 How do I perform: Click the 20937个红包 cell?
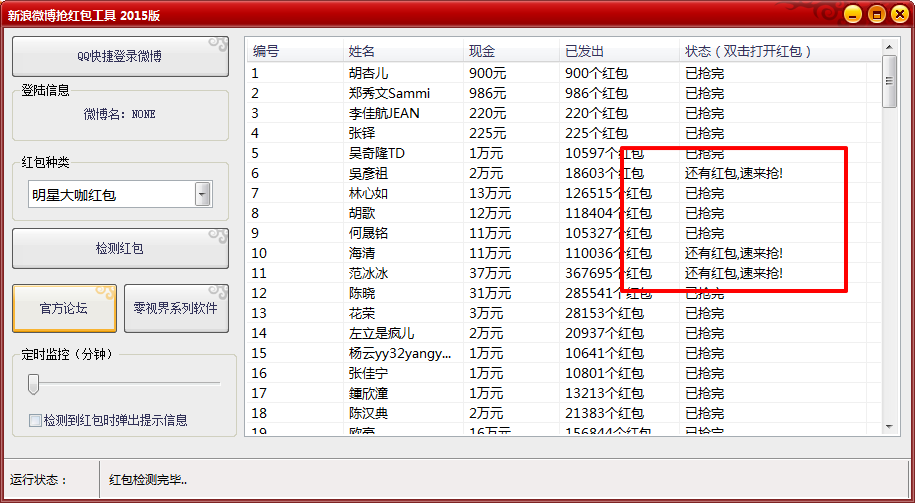605,333
